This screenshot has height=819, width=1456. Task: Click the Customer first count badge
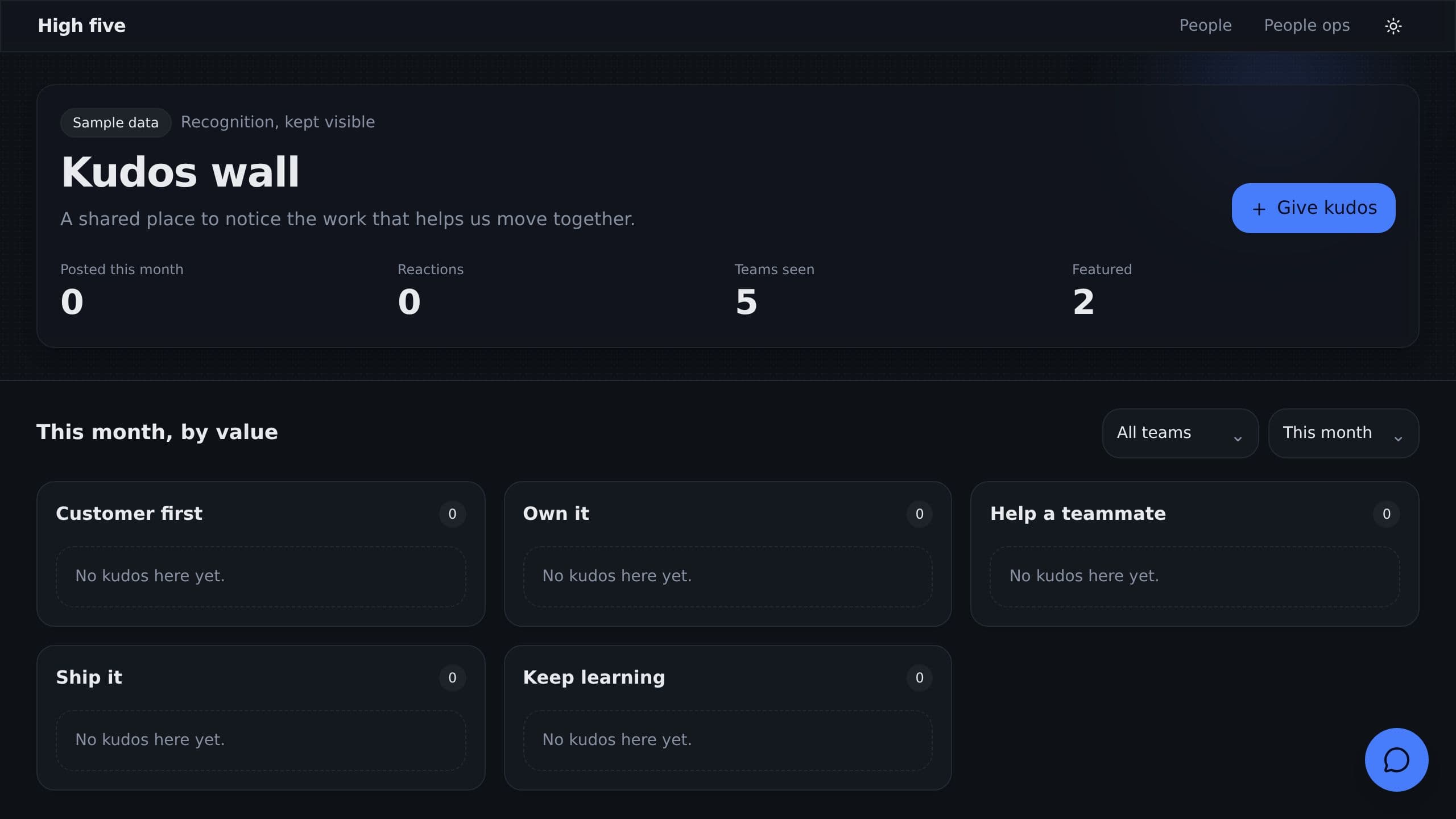pyautogui.click(x=452, y=514)
